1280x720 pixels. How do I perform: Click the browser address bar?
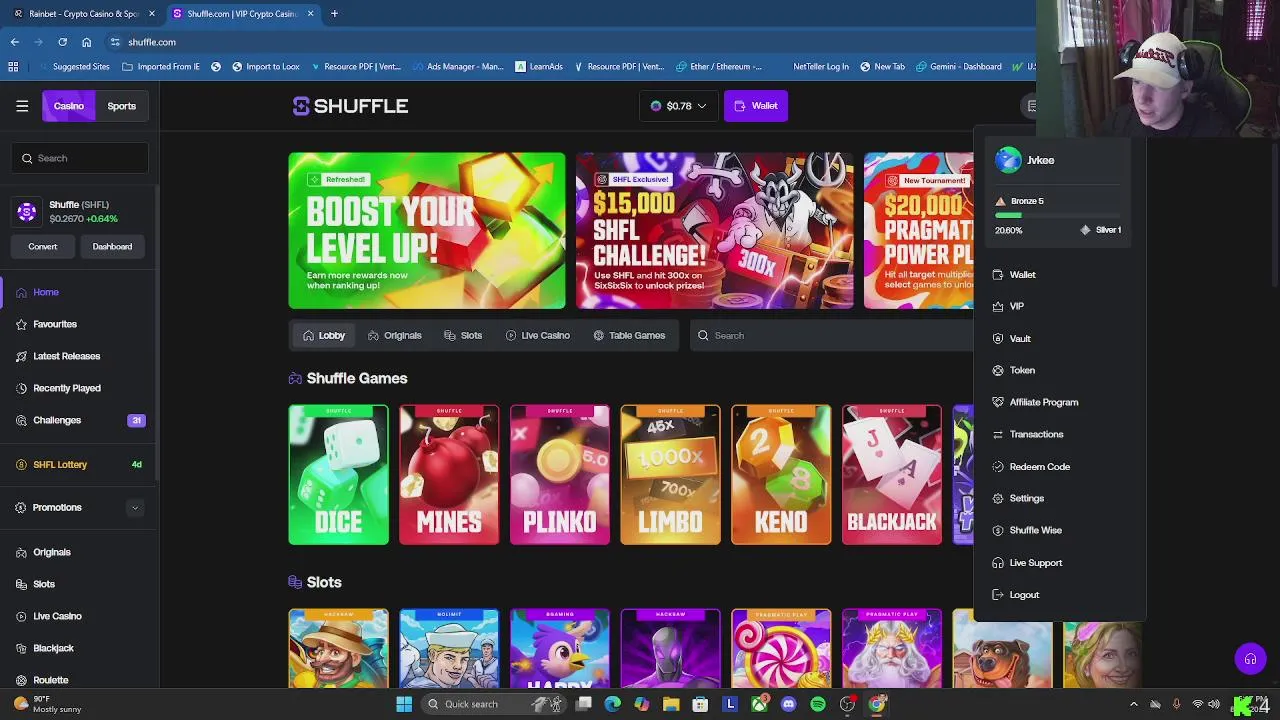click(x=570, y=42)
